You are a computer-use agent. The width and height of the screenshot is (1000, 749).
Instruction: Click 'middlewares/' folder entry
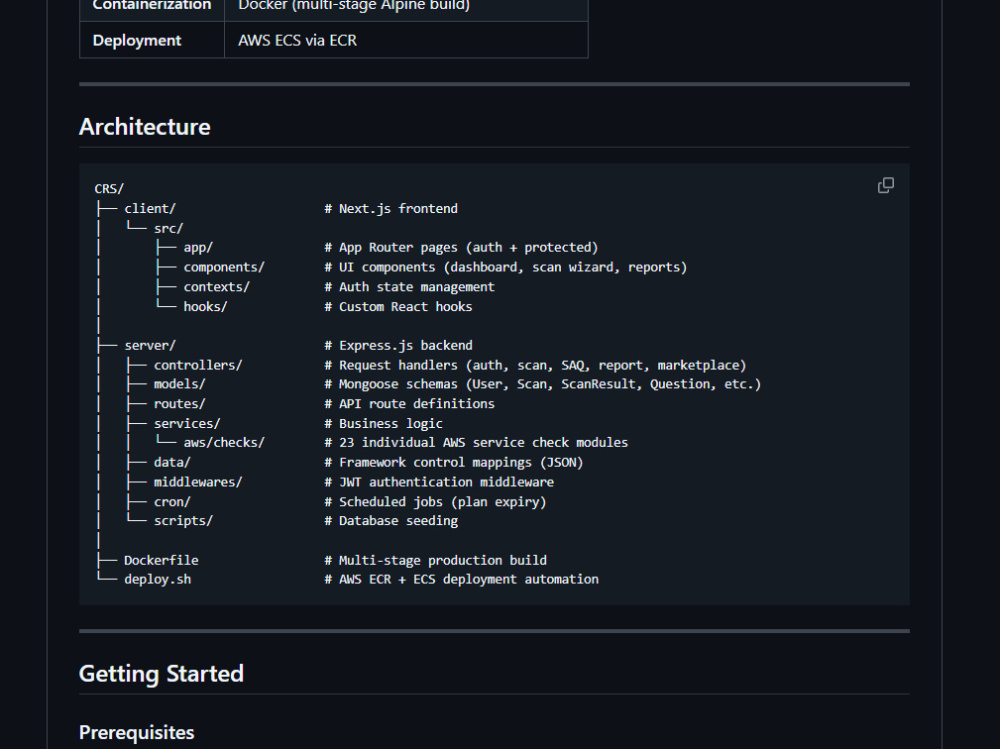click(x=198, y=482)
